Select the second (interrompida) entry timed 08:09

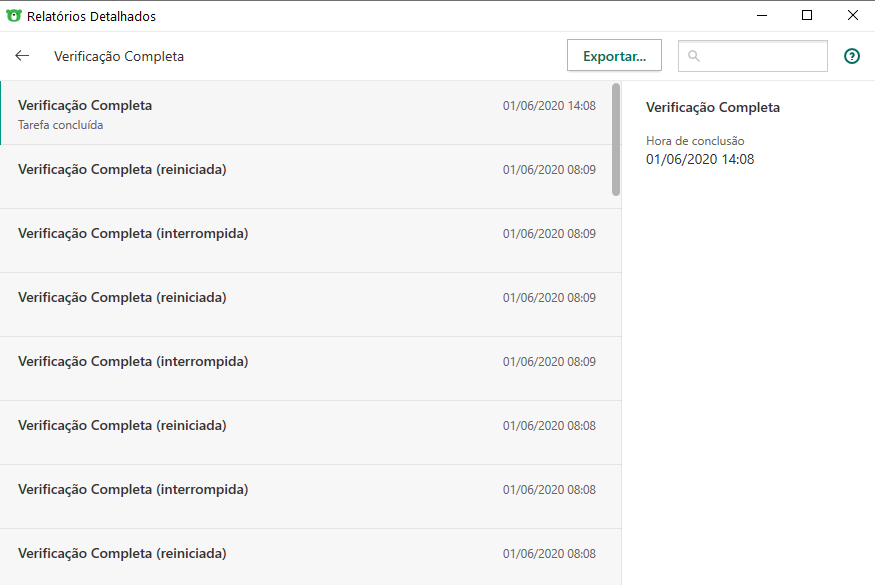click(300, 369)
